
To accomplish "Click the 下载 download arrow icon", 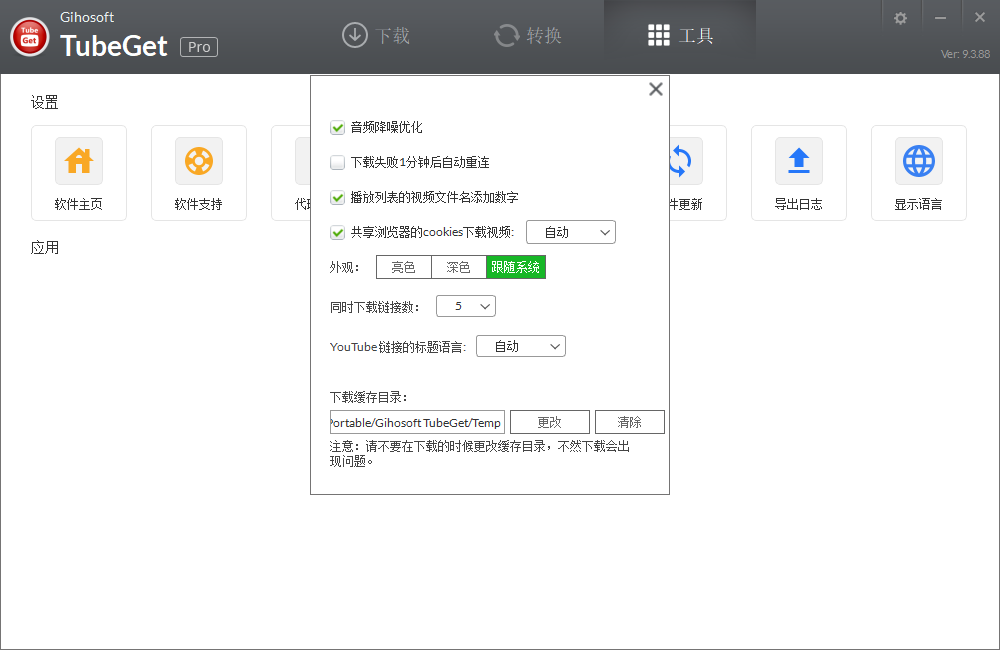I will pos(354,34).
